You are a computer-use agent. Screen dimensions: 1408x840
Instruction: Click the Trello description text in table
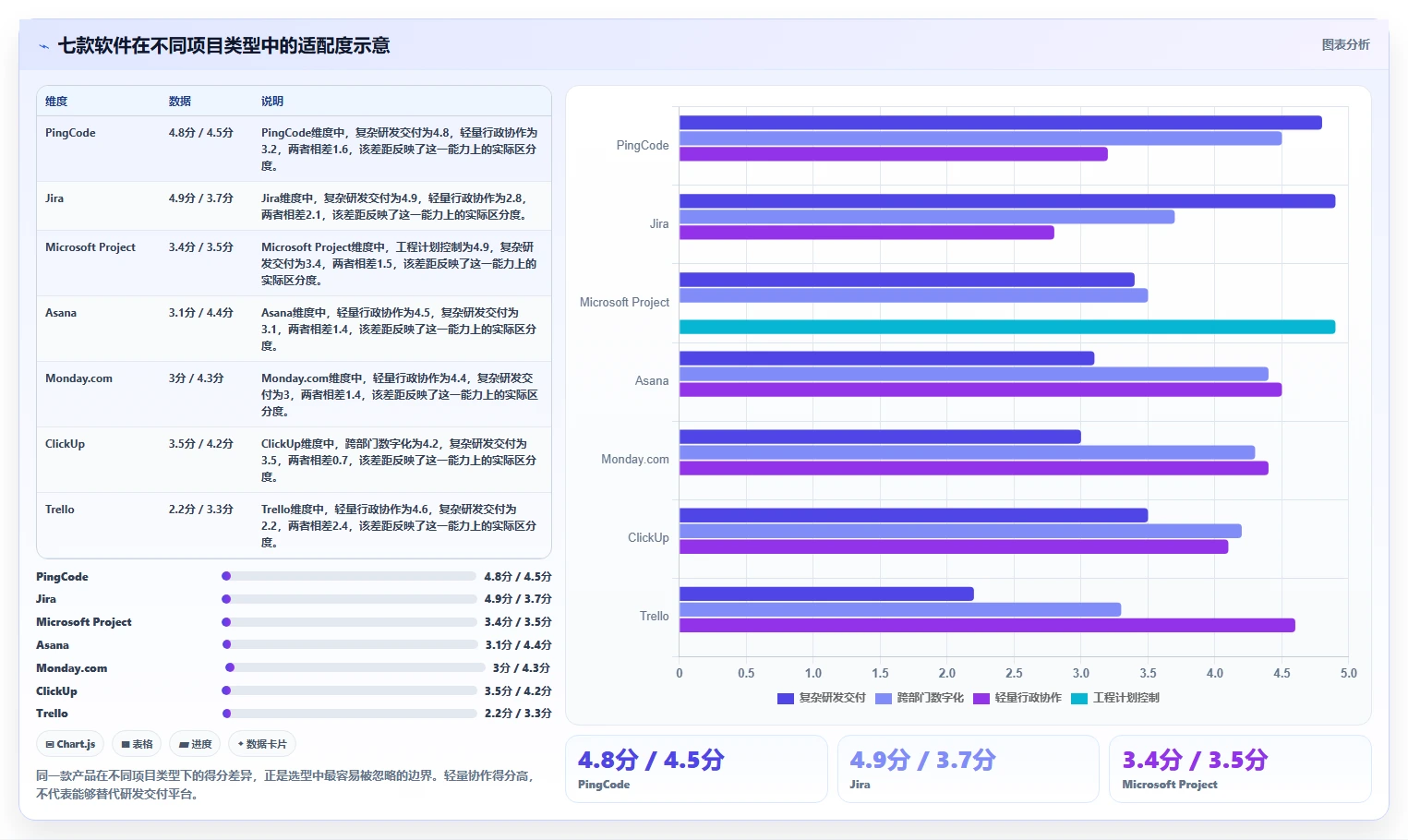tap(399, 526)
